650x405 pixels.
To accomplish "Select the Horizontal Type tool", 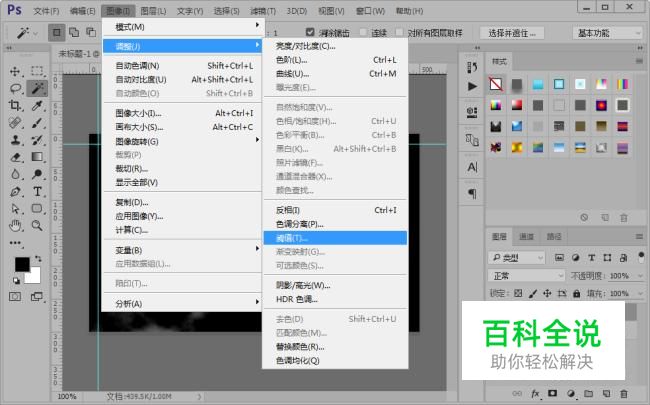I will [37, 192].
